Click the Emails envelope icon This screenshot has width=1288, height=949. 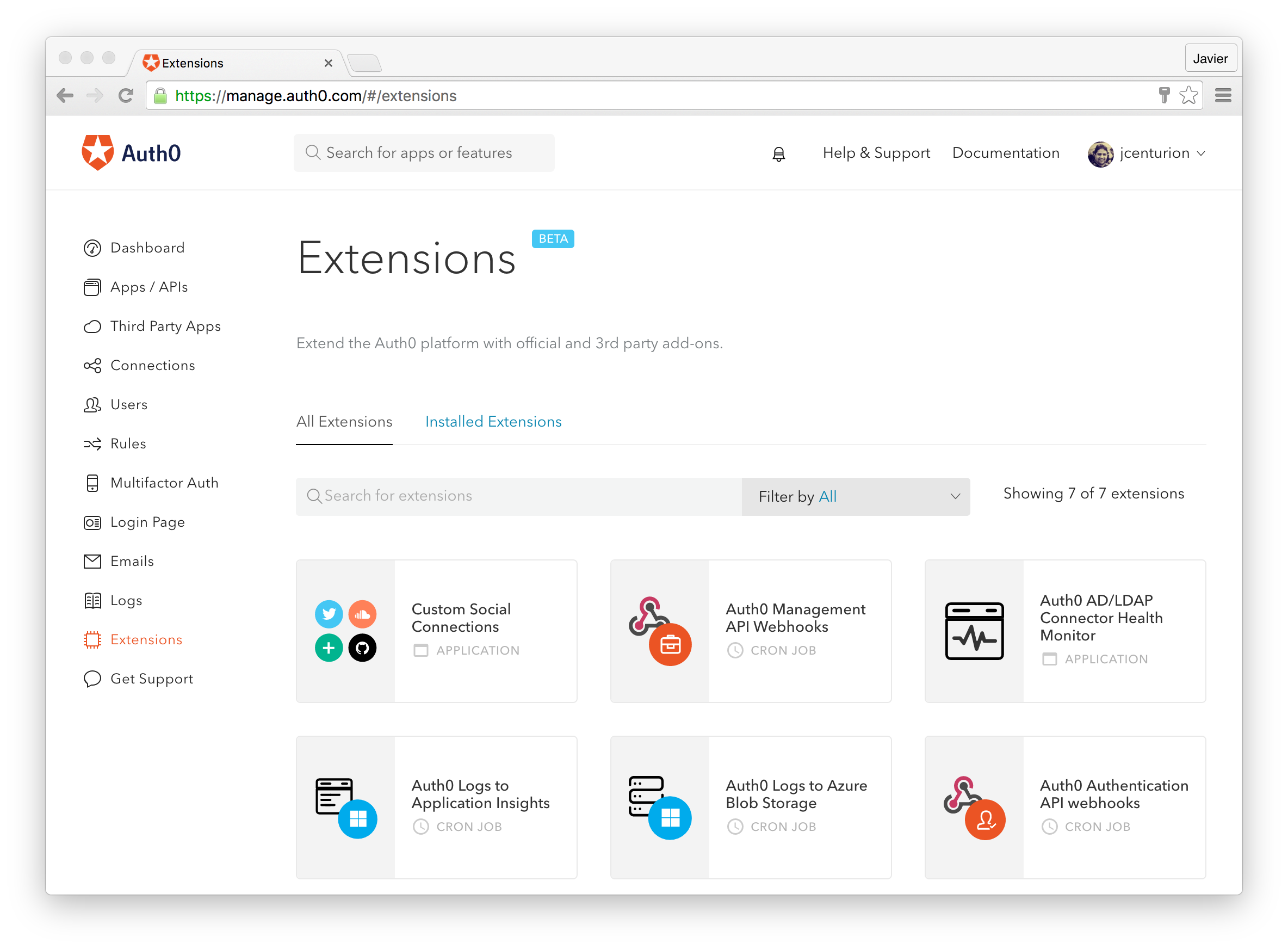click(92, 561)
